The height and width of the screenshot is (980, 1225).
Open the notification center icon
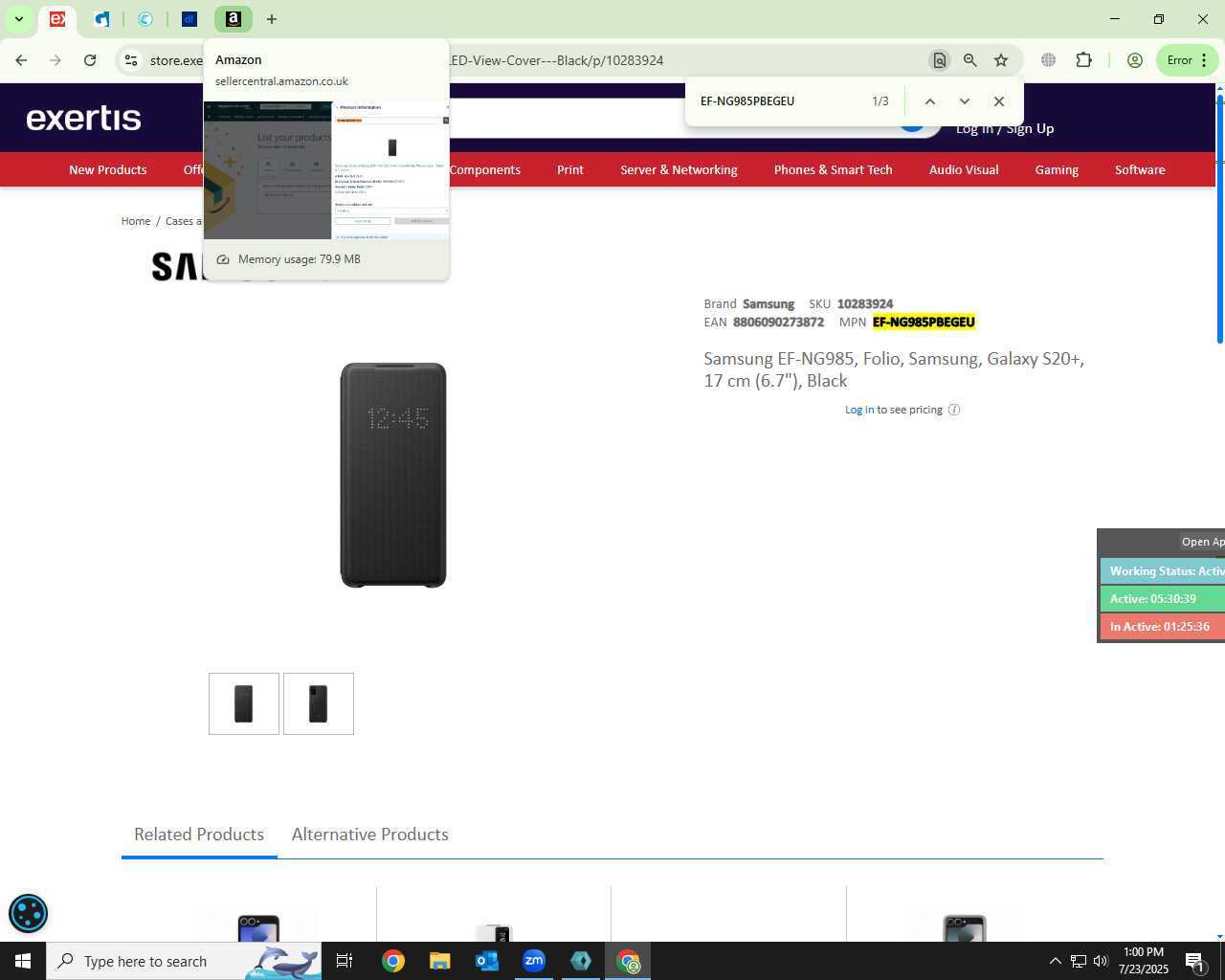click(x=1194, y=961)
